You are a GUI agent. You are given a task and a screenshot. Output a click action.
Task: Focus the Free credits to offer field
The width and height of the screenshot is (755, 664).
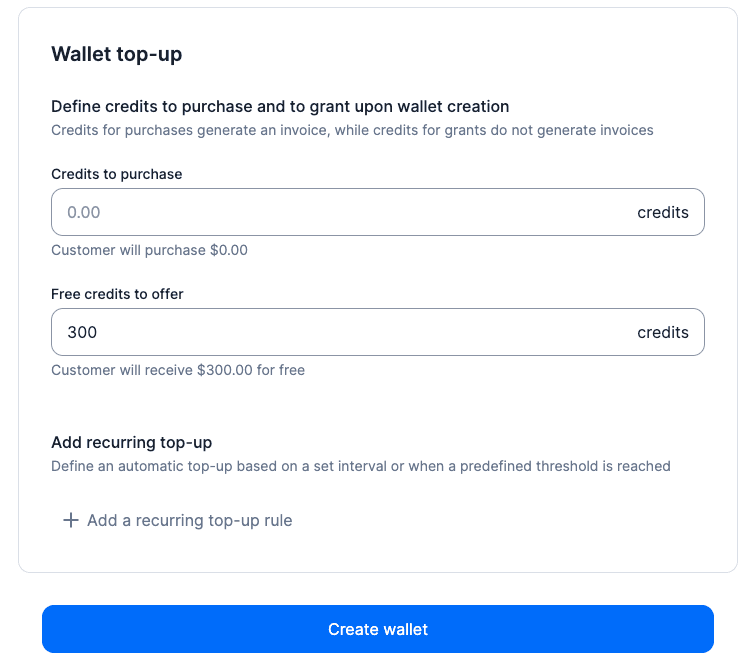click(340, 332)
